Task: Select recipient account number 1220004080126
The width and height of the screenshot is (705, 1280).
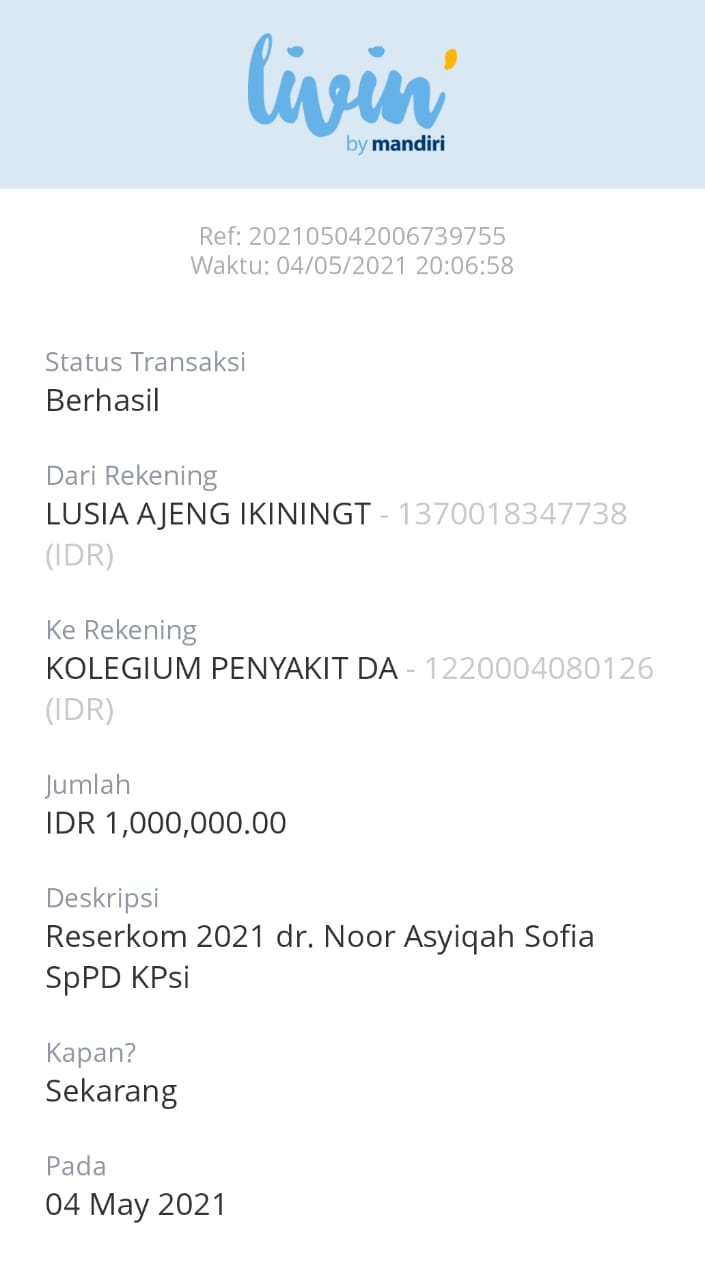Action: (539, 669)
